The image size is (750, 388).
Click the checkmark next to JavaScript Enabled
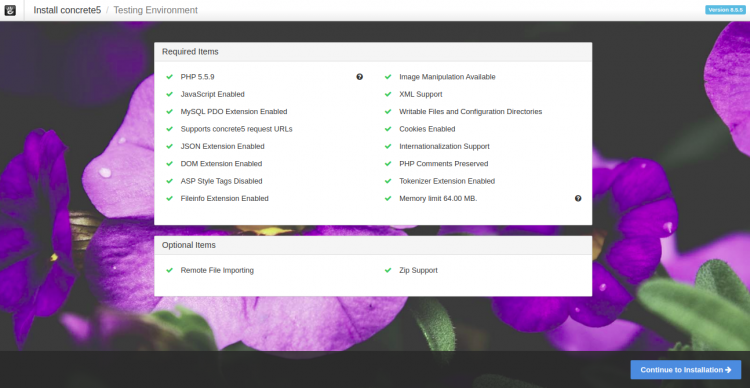(x=169, y=94)
